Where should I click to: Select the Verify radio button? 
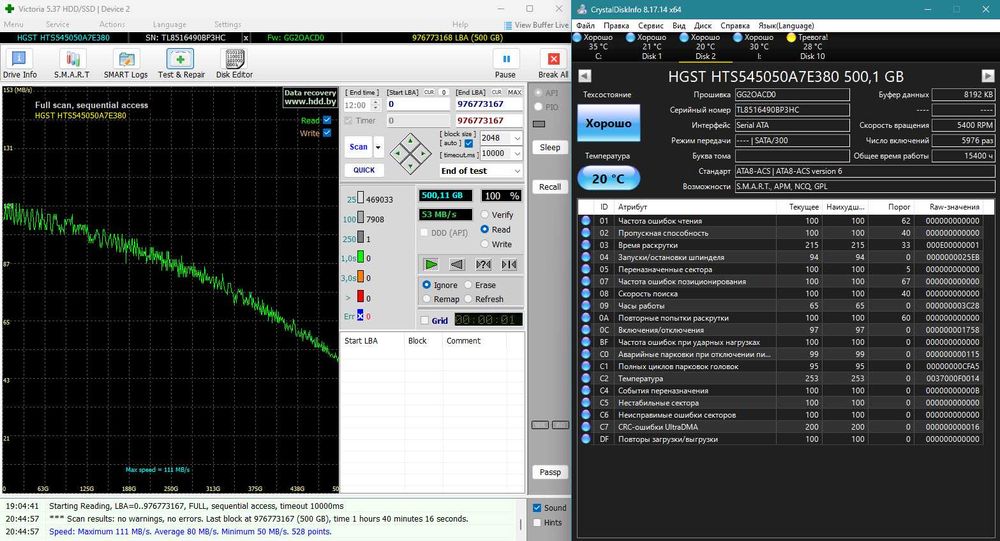(x=486, y=215)
